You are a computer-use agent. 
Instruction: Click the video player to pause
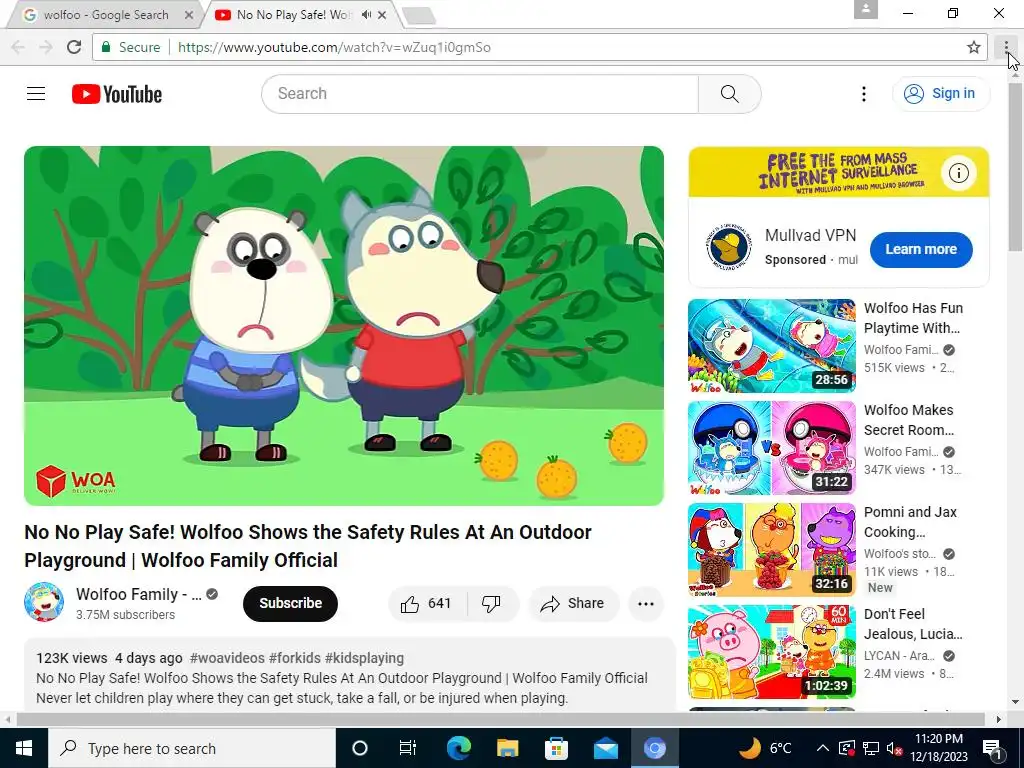point(344,326)
